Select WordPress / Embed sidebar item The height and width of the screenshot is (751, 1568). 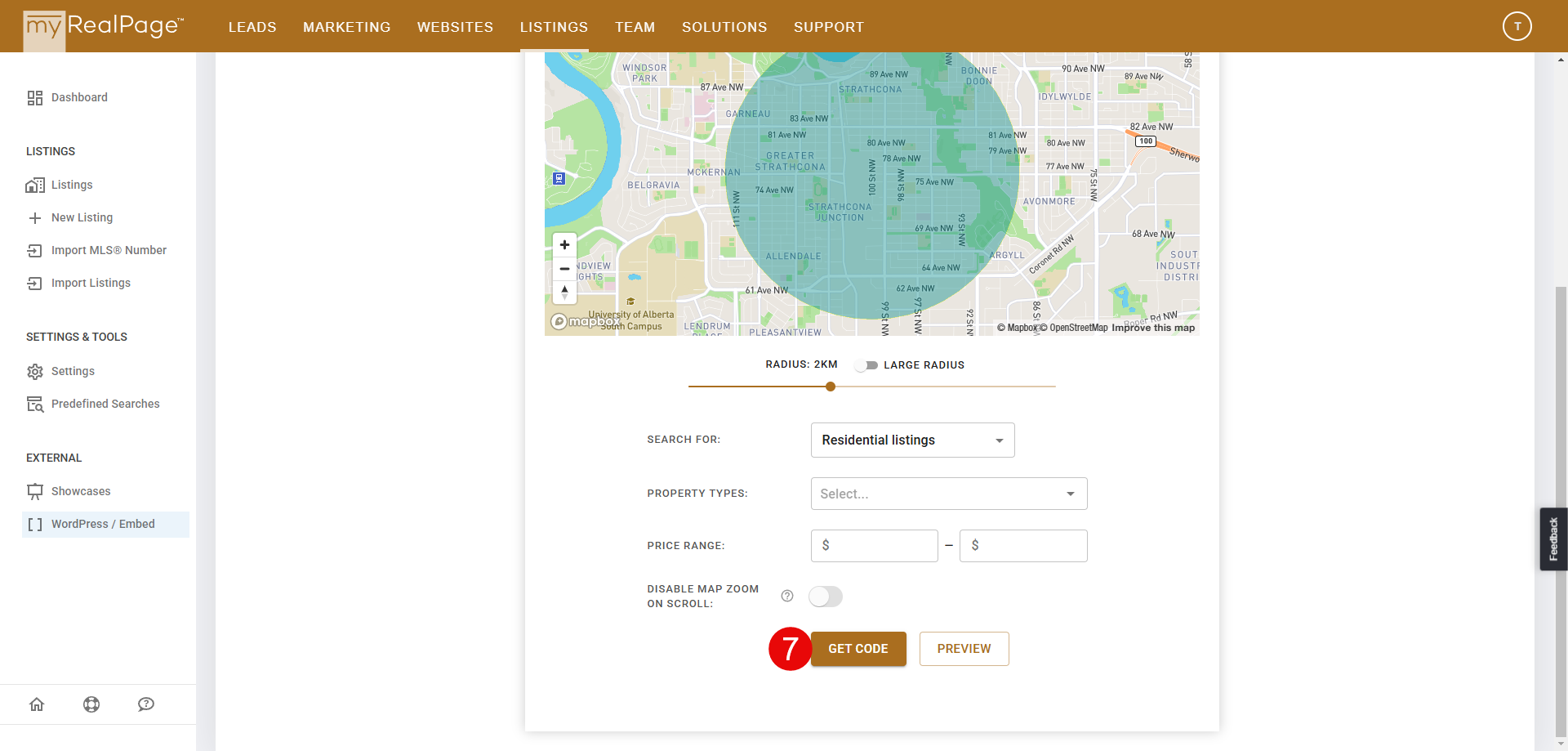point(105,525)
